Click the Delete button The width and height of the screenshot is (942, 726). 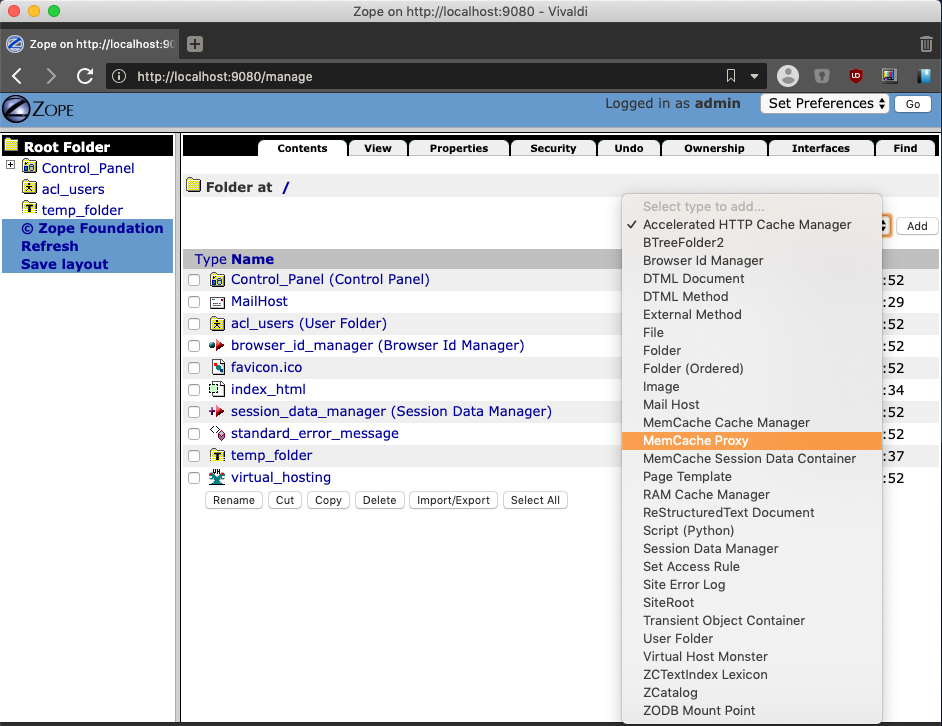(379, 500)
